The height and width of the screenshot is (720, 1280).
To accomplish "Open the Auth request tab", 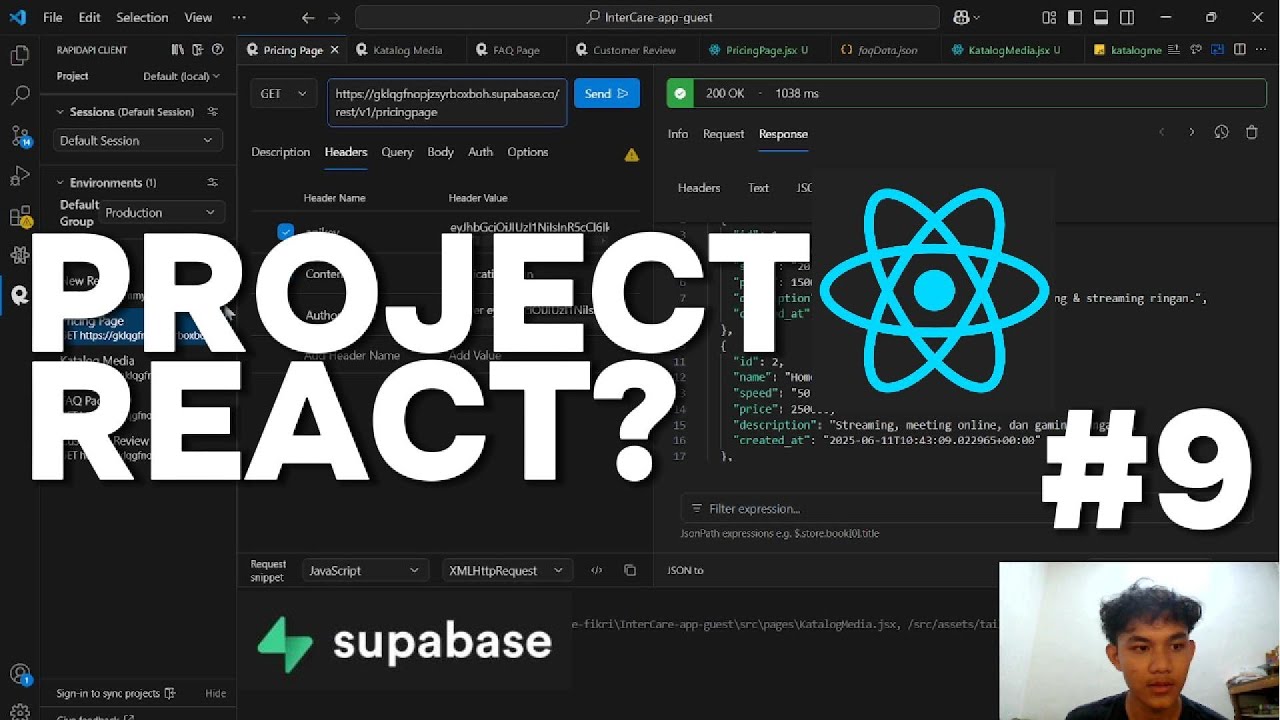I will (481, 152).
